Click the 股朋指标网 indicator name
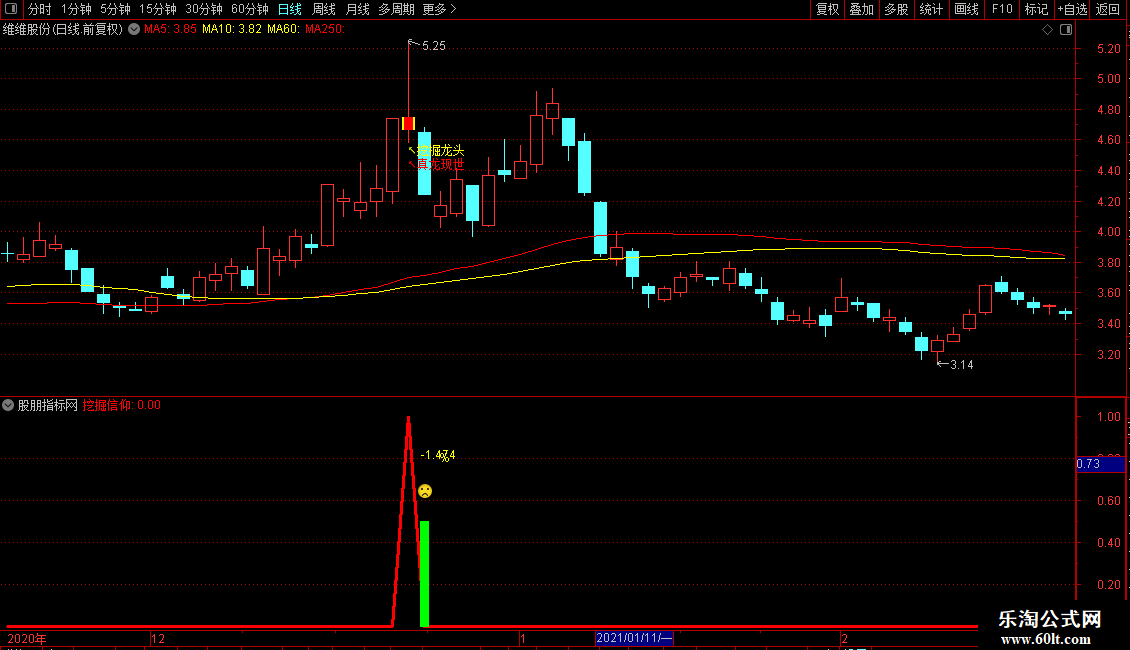The image size is (1130, 650). pos(48,405)
